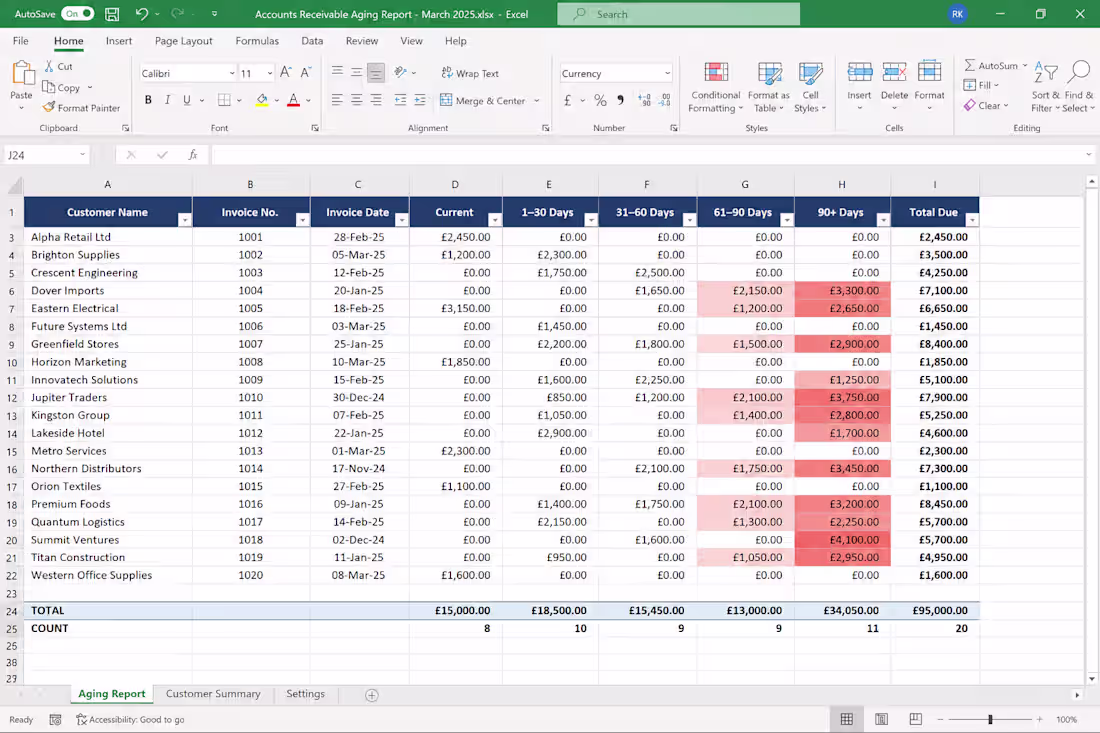Toggle Top Align vertical alignment
The width and height of the screenshot is (1100, 733).
(337, 72)
